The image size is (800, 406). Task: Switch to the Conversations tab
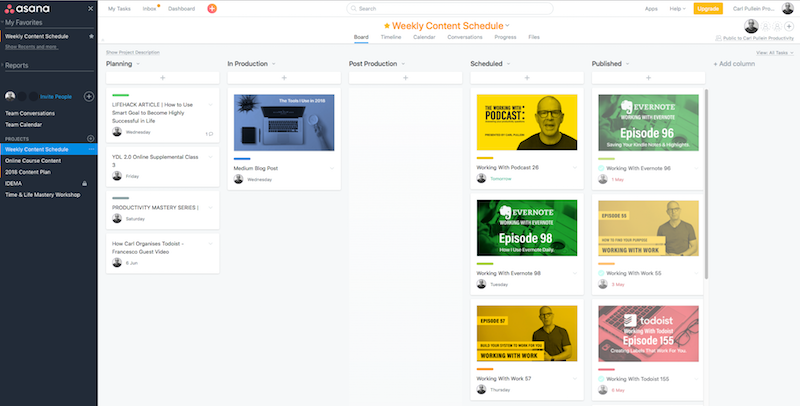click(x=465, y=37)
